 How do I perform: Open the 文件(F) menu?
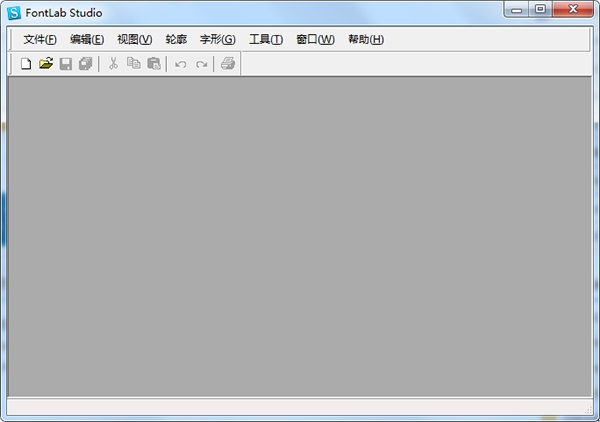tap(40, 39)
